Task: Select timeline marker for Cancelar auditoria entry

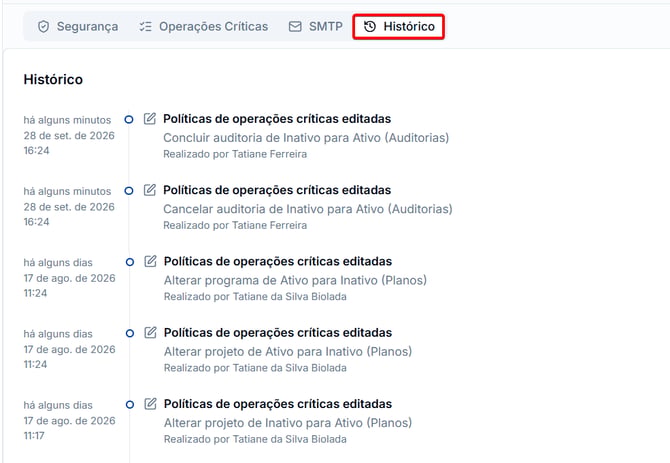Action: tap(129, 191)
